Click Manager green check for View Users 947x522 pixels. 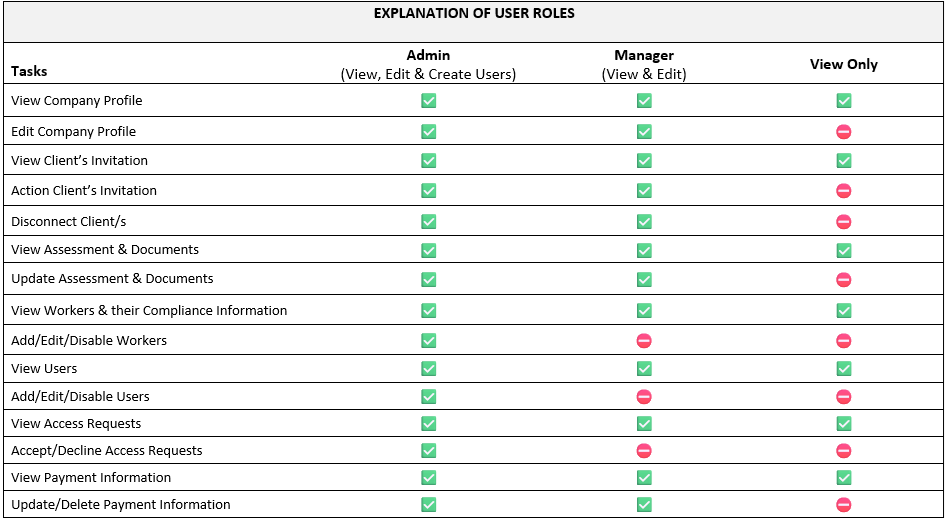pos(644,369)
